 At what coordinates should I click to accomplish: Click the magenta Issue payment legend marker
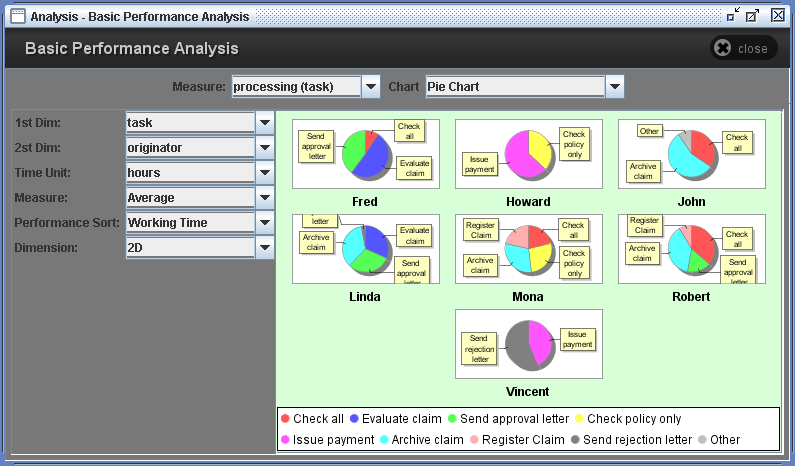click(x=285, y=440)
